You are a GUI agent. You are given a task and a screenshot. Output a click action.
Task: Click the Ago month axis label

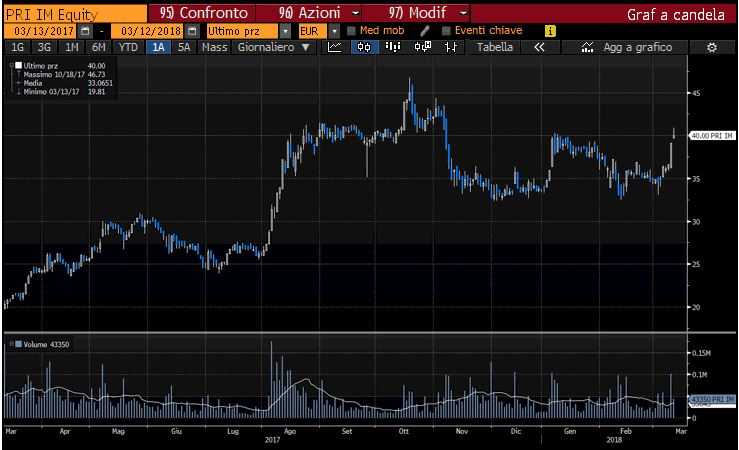pyautogui.click(x=290, y=431)
